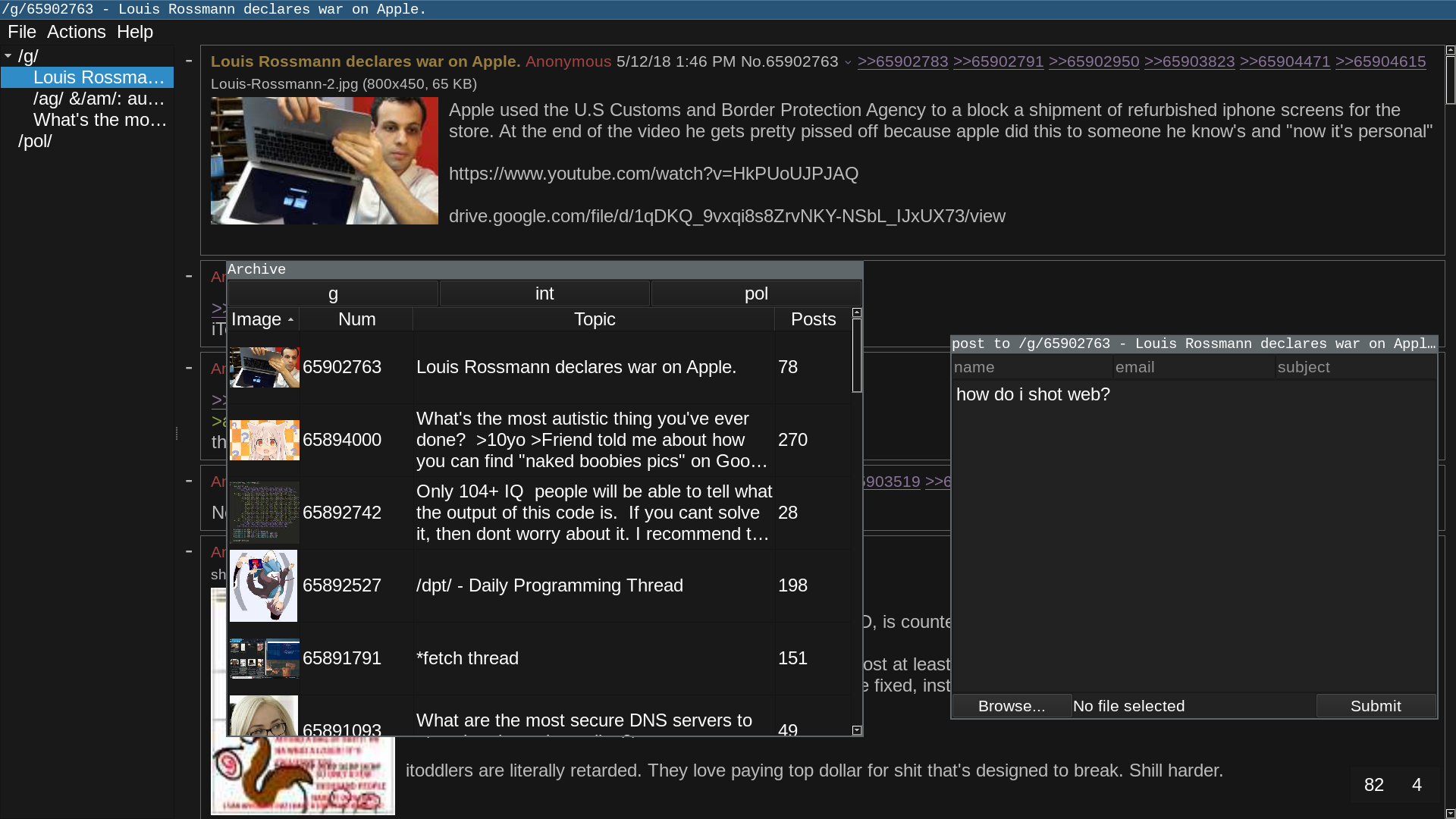This screenshot has width=1456, height=819.
Task: Click the drive.google.com file URL text
Action: (x=727, y=216)
